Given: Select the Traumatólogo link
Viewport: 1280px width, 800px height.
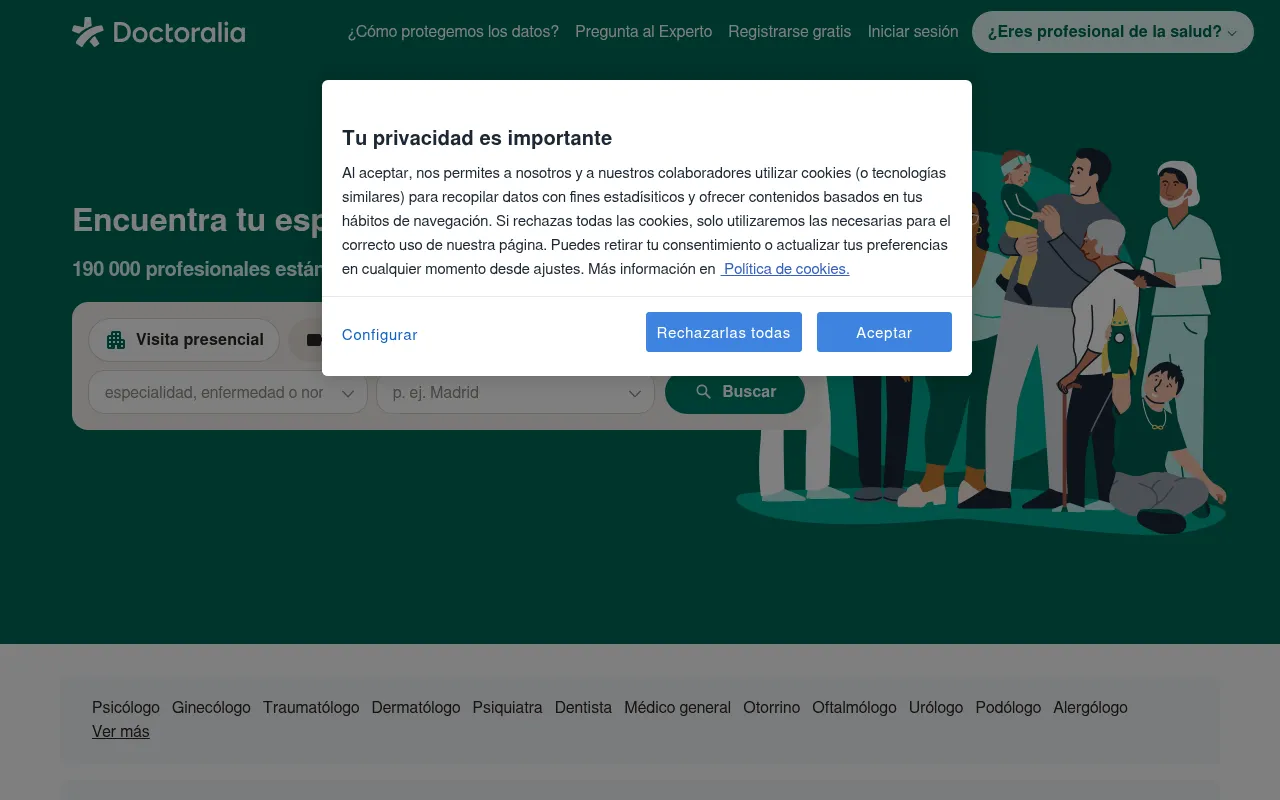Looking at the screenshot, I should [x=311, y=707].
